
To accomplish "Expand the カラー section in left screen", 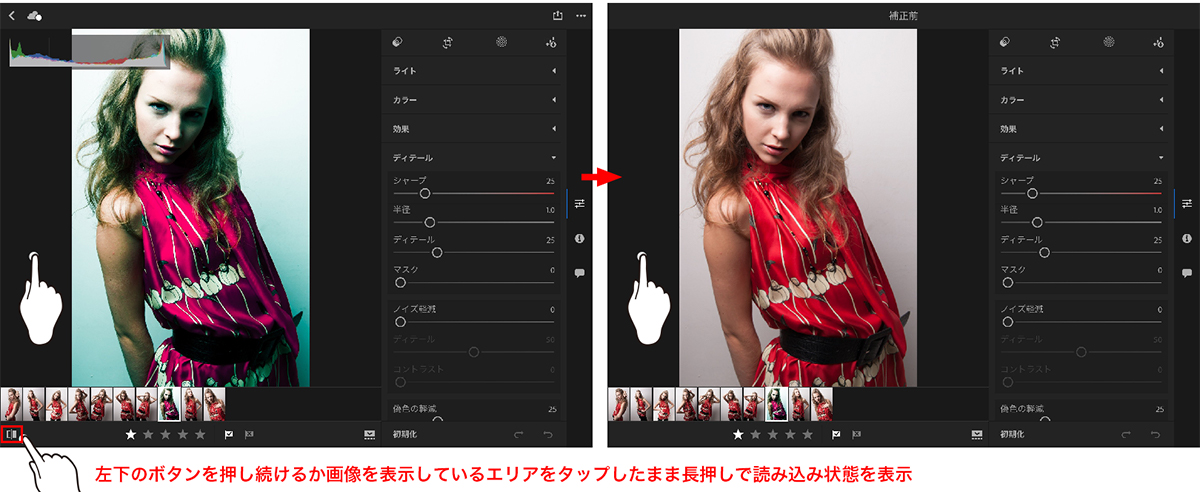I will [x=474, y=100].
